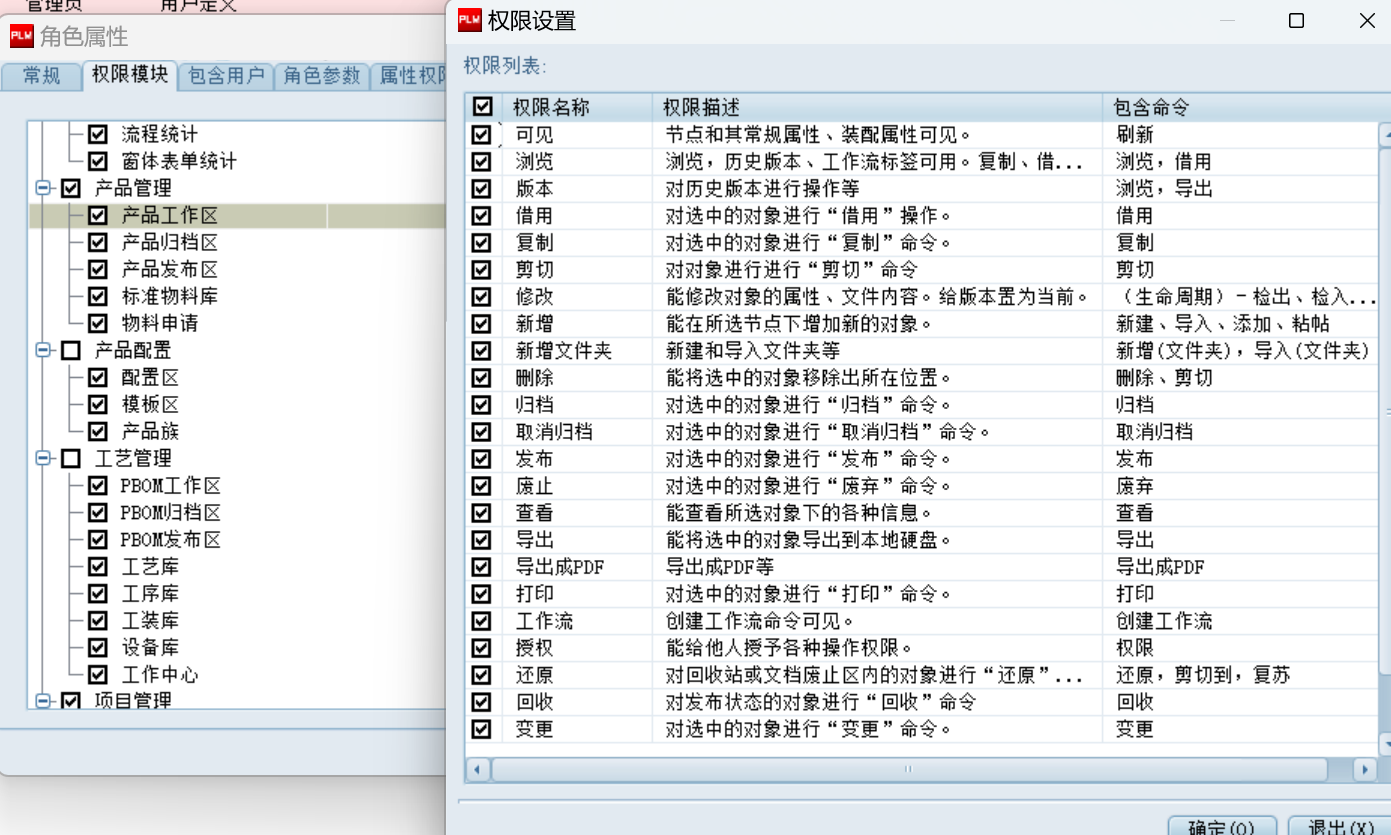The width and height of the screenshot is (1391, 835).
Task: Select the 工序库 tree item
Action: (150, 593)
